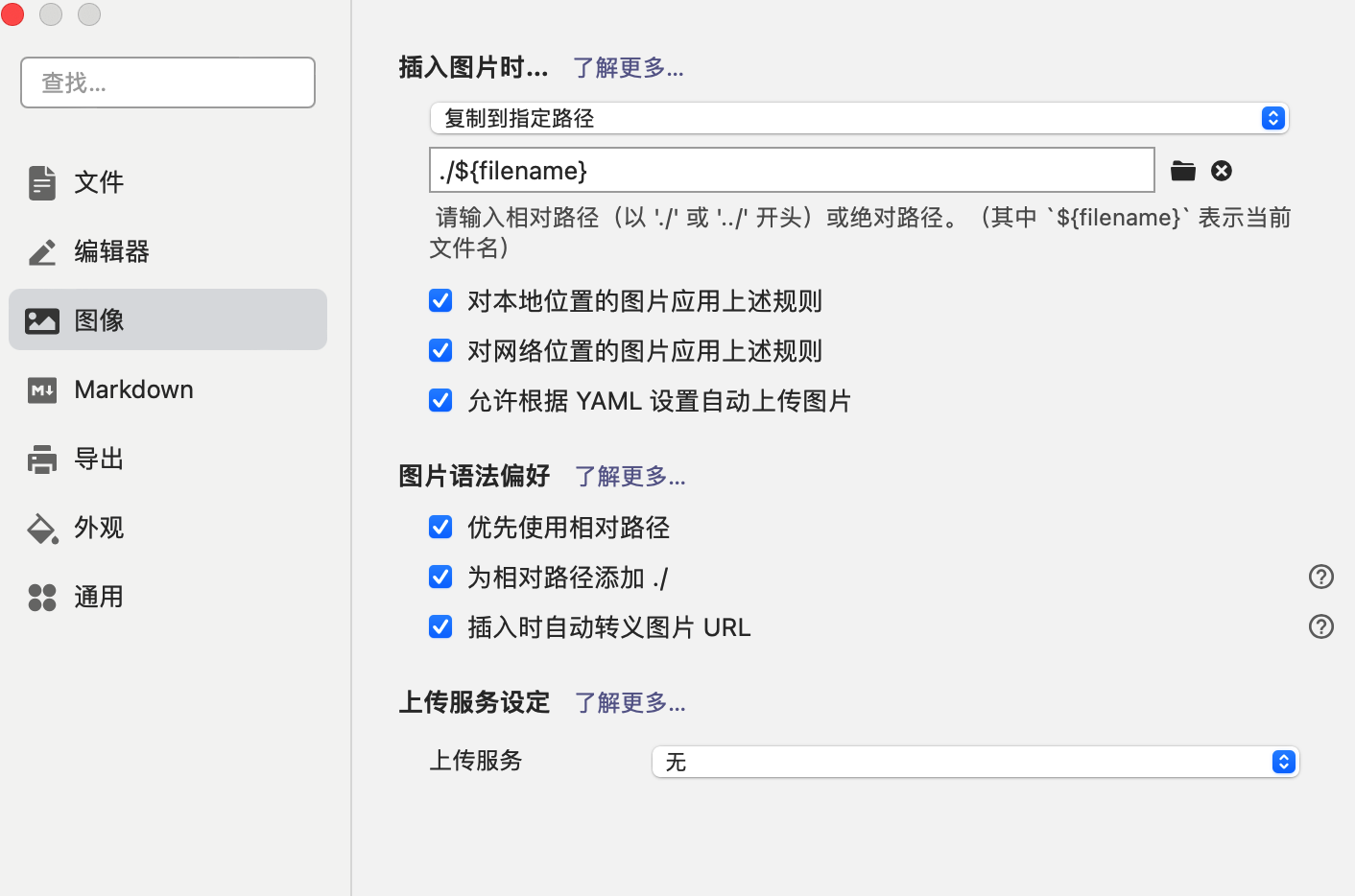Open the 通用 general settings icon
This screenshot has height=896, width=1355.
(42, 597)
